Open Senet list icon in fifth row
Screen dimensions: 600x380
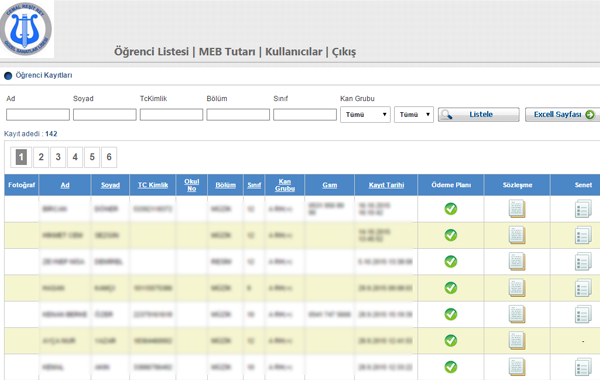583,315
